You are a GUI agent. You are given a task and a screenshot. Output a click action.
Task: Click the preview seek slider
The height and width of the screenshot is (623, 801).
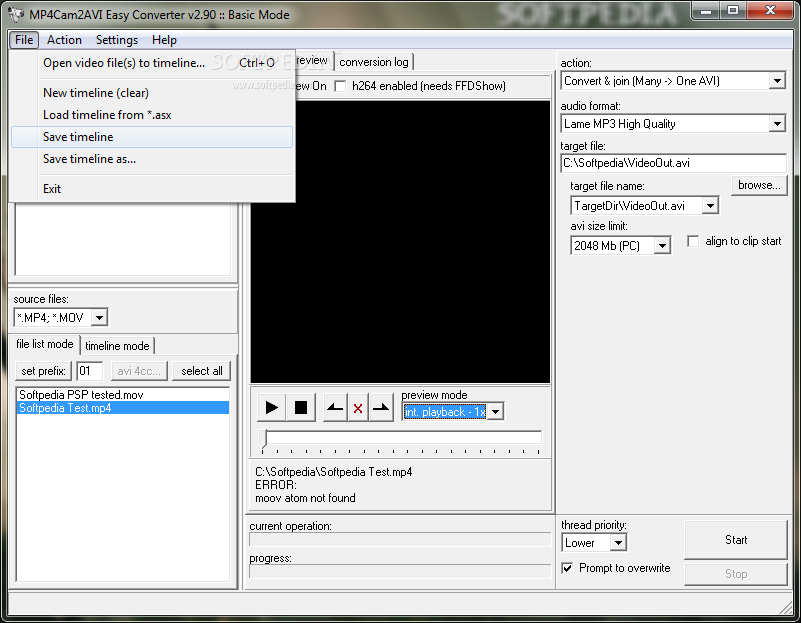click(x=402, y=438)
